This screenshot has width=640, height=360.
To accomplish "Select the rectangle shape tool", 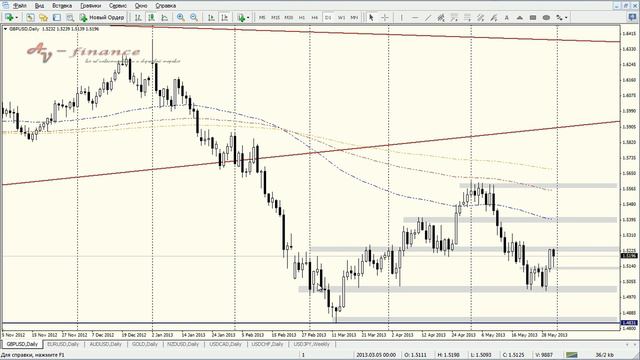I will pos(533,18).
